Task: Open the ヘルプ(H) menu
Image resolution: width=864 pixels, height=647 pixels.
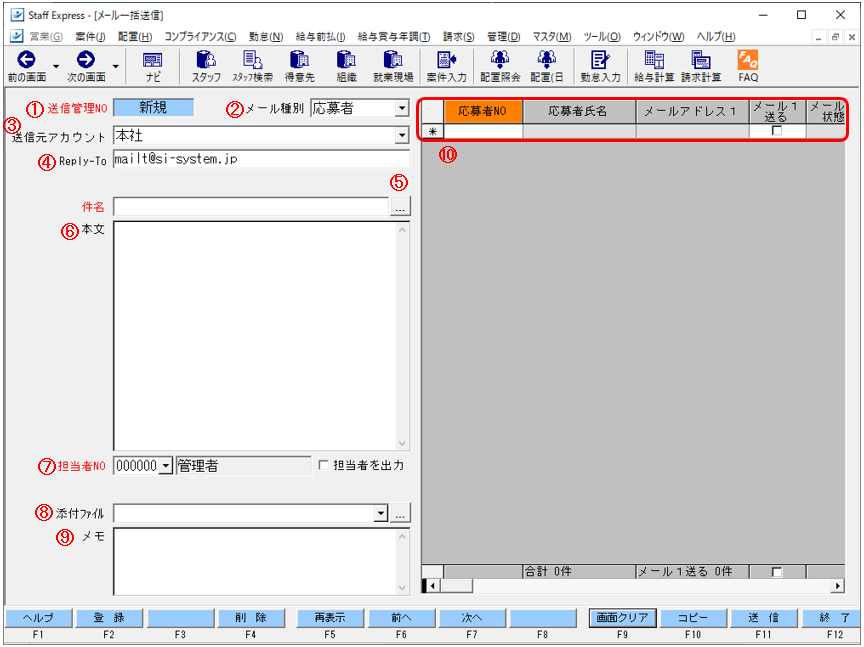Action: click(716, 37)
